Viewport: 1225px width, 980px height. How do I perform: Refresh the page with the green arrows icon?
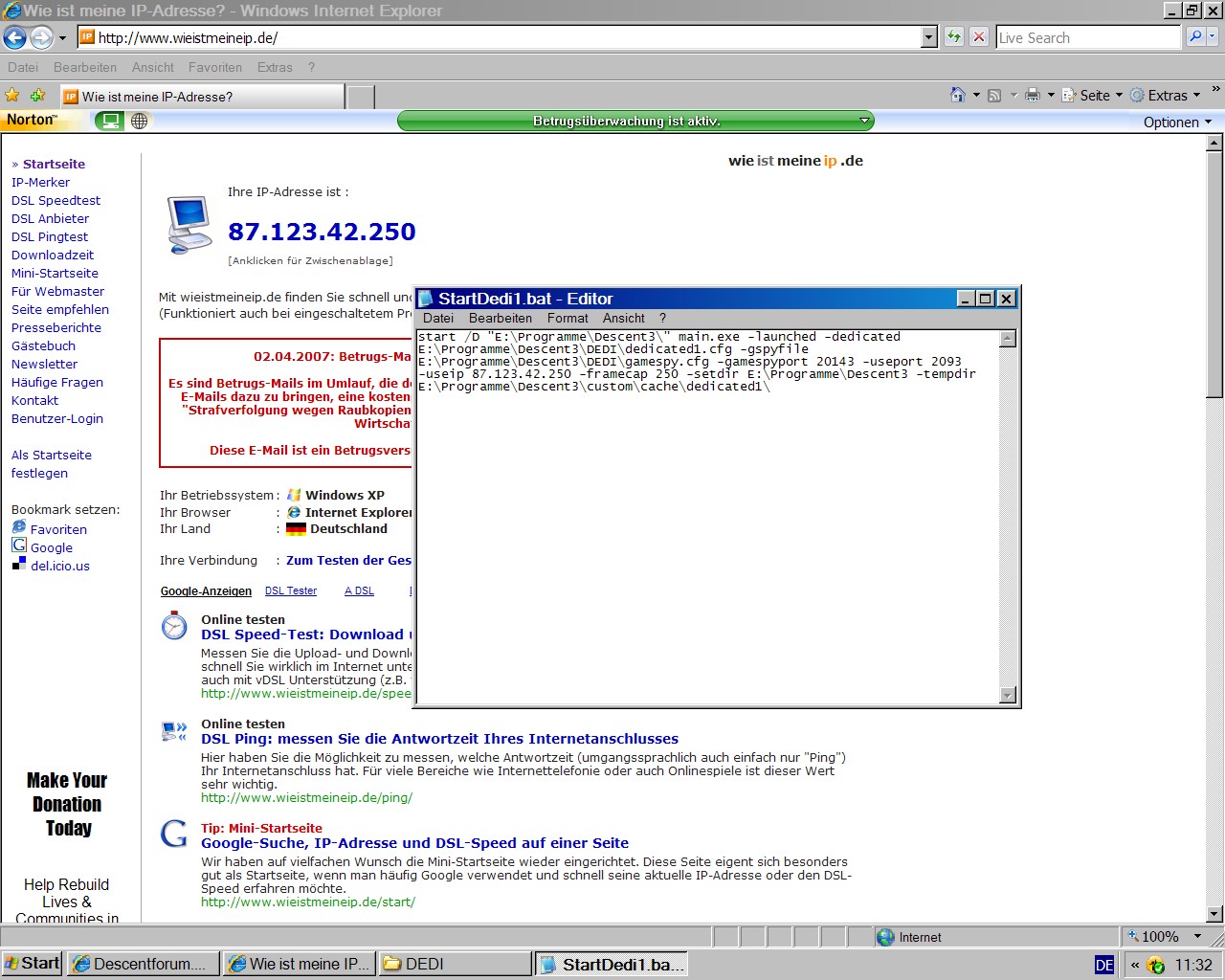(954, 37)
